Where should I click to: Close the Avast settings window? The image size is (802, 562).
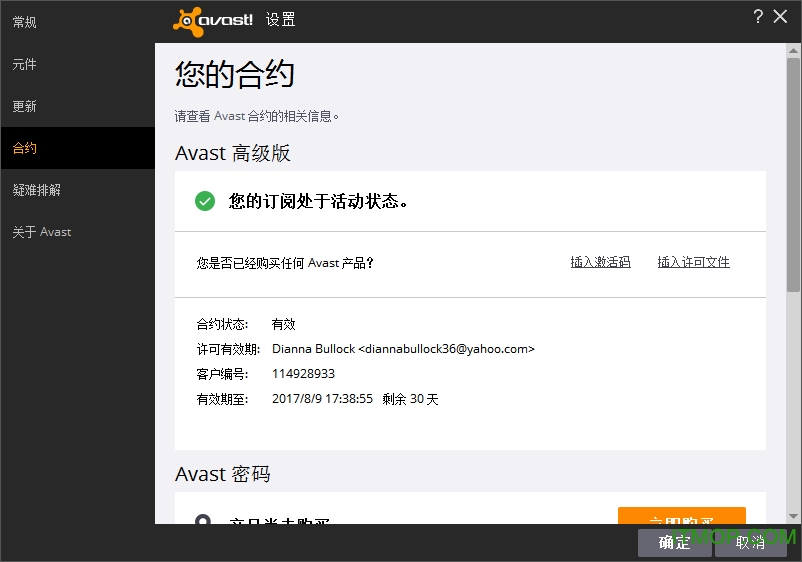point(781,17)
